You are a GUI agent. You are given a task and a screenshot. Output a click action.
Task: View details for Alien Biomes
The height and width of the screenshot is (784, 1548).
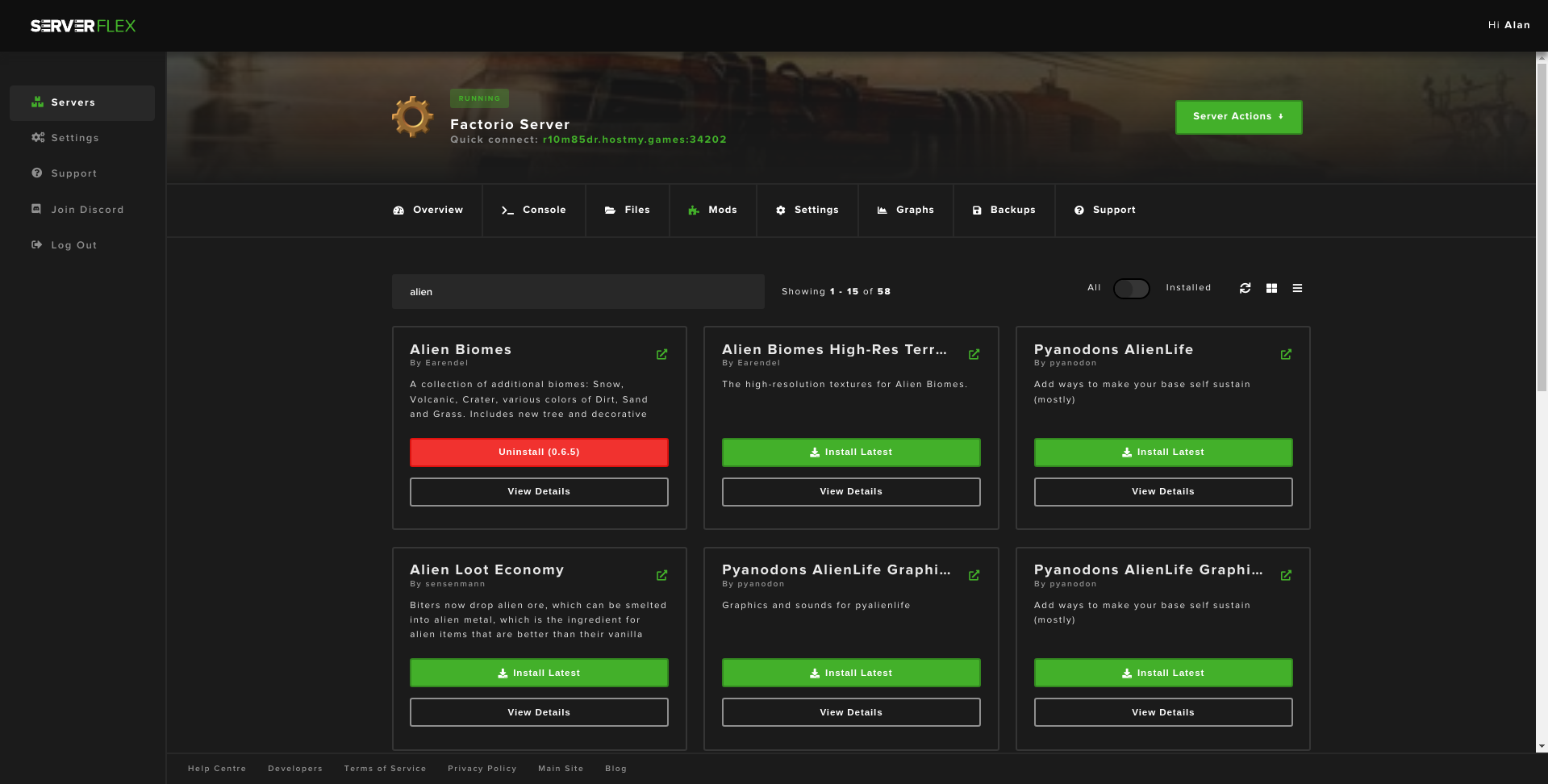(x=539, y=492)
